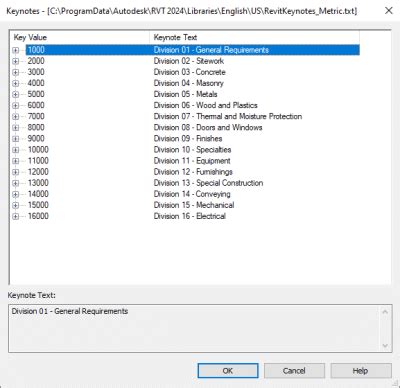Expand the 12000 Furnishings tree node
400x388 pixels.
[15, 172]
